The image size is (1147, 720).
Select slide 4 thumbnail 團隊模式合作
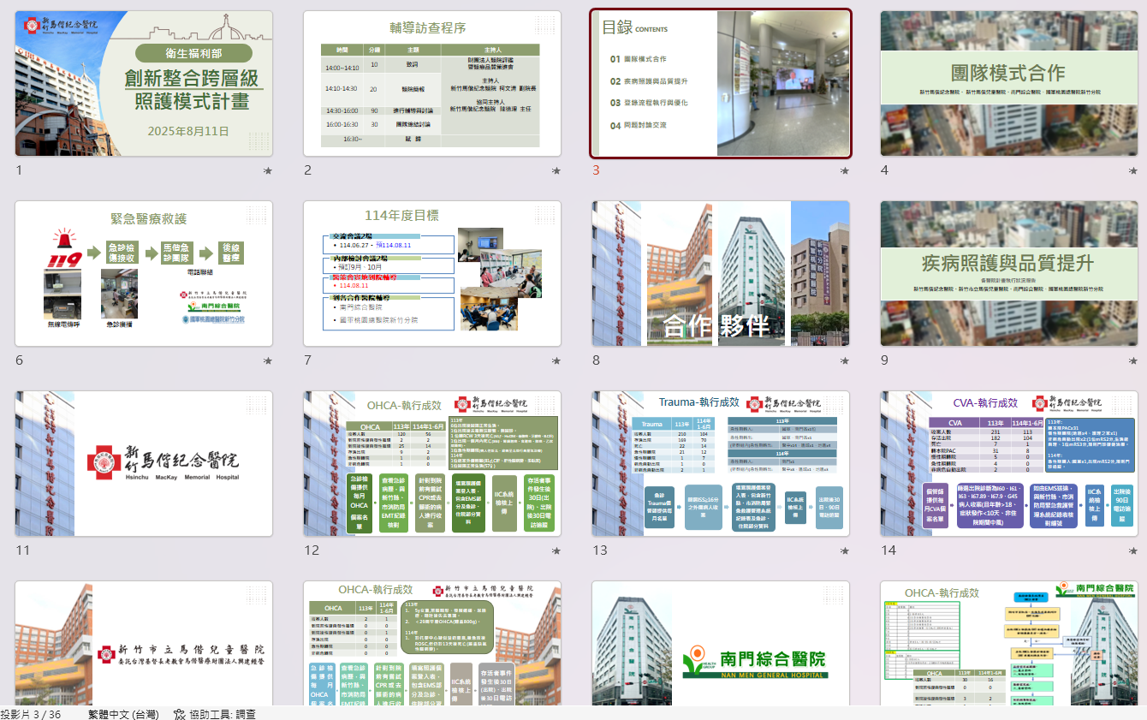pyautogui.click(x=1009, y=83)
